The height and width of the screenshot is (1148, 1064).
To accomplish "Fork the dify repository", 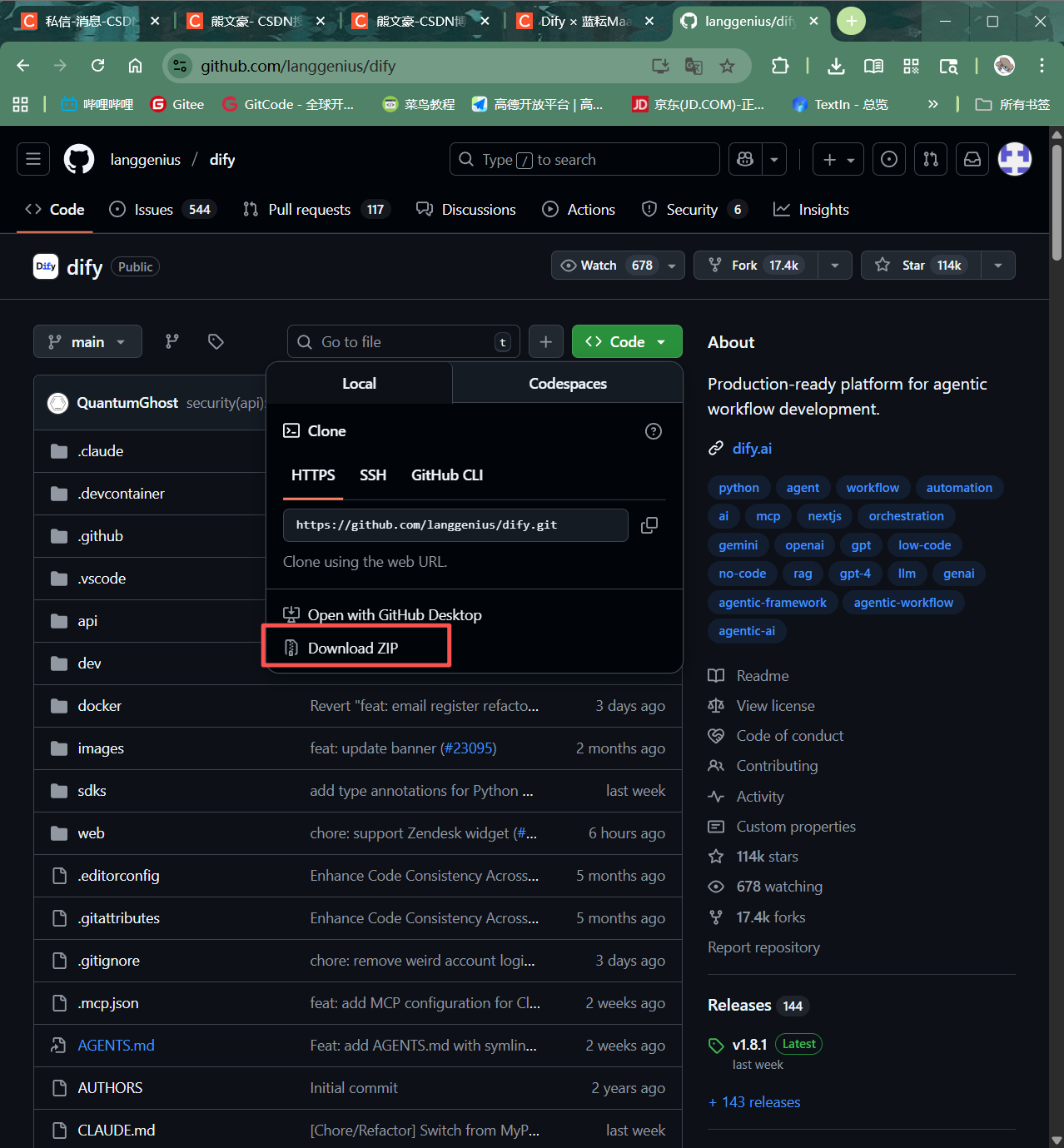I will (755, 266).
